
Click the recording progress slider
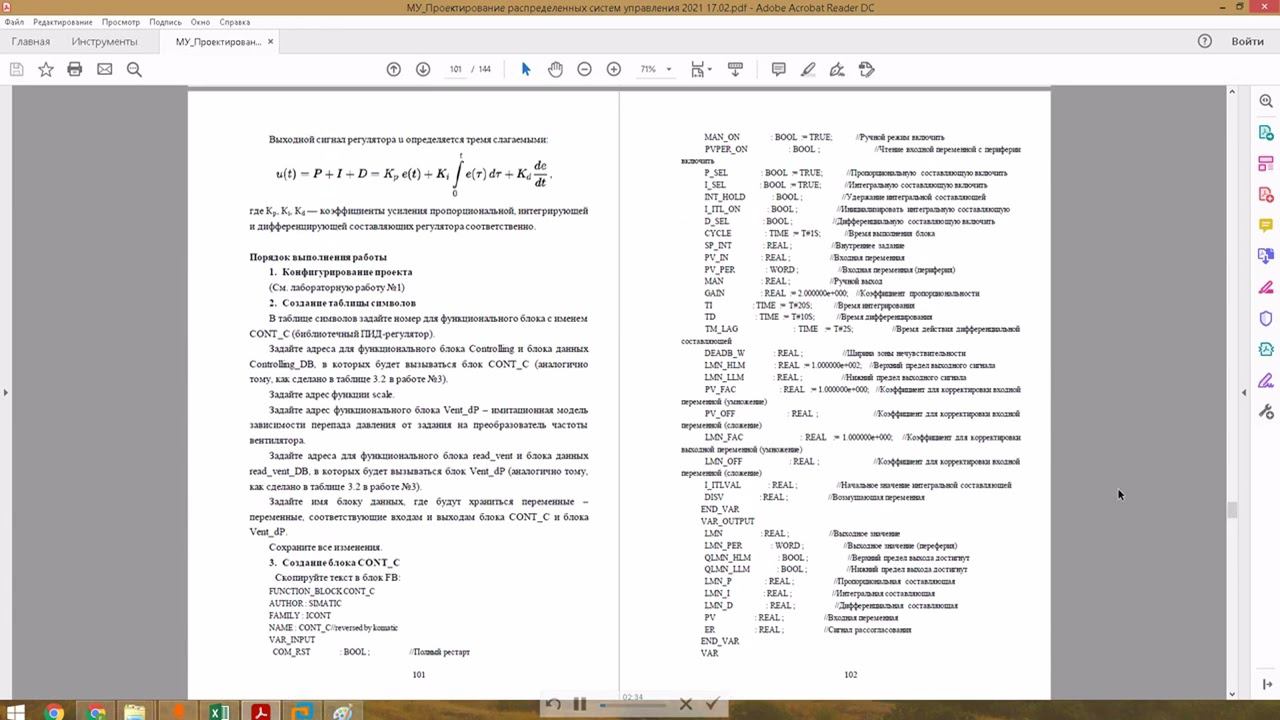[632, 705]
